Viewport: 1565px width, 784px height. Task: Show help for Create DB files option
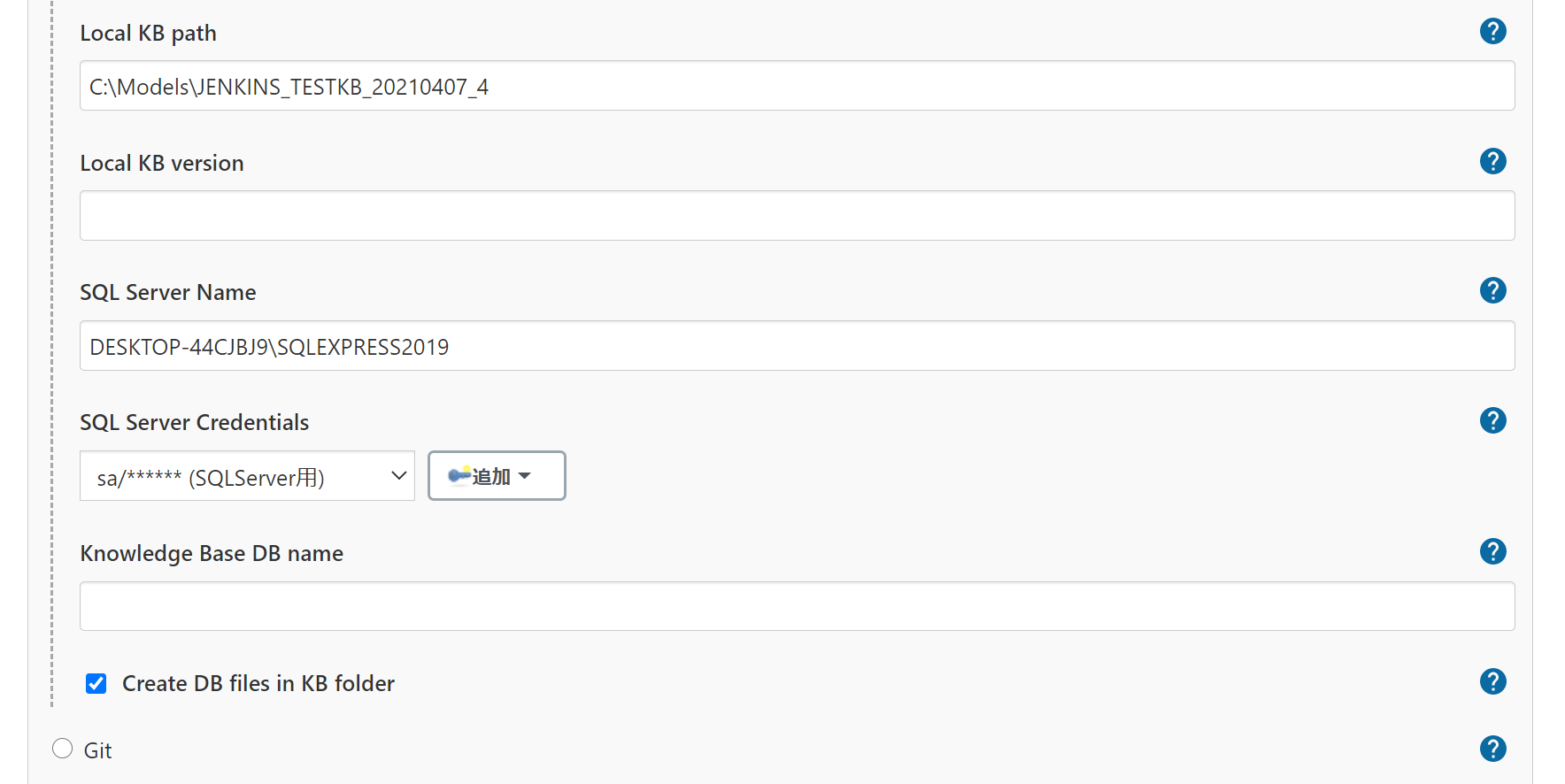point(1492,681)
